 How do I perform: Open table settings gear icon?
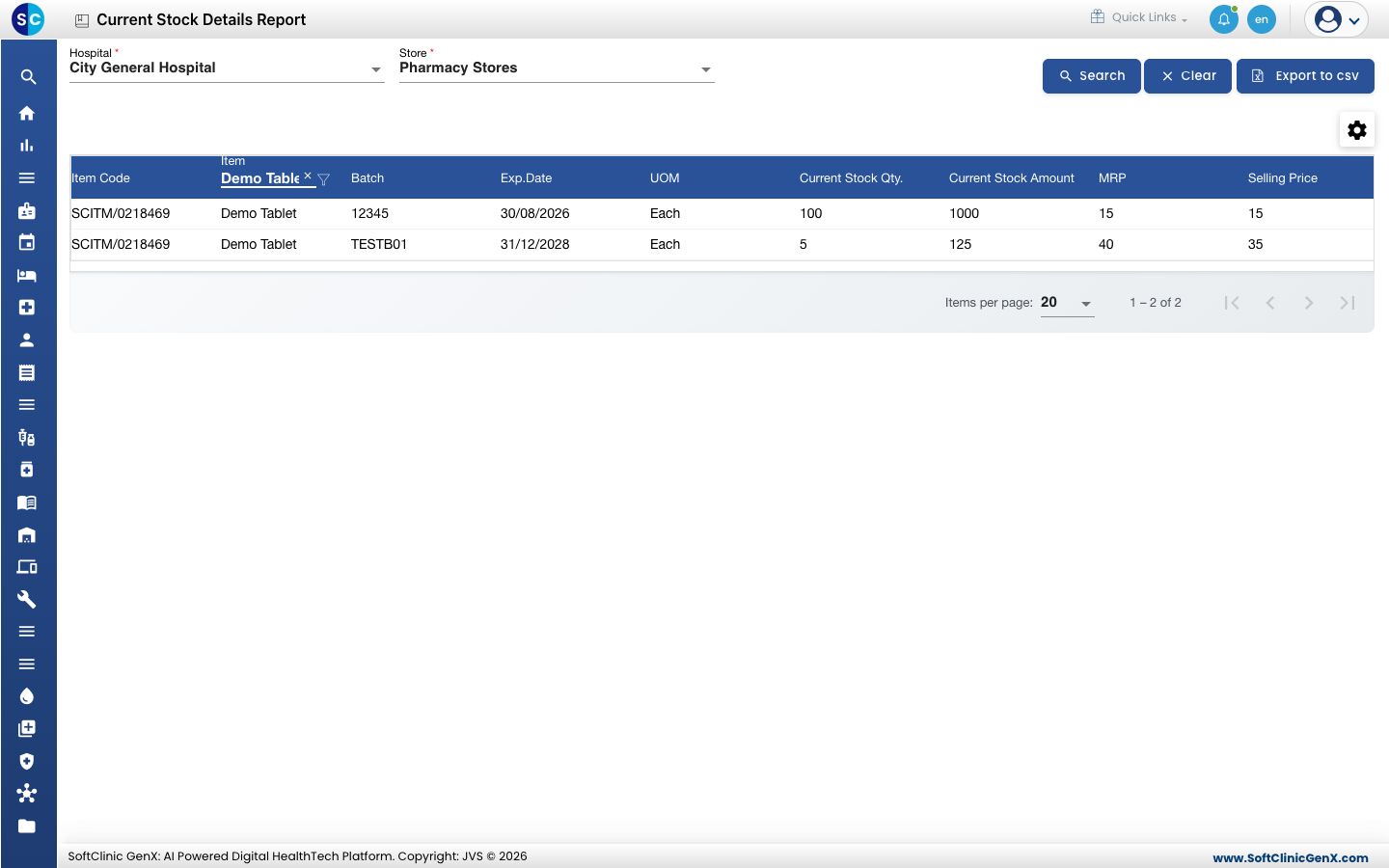[1357, 130]
